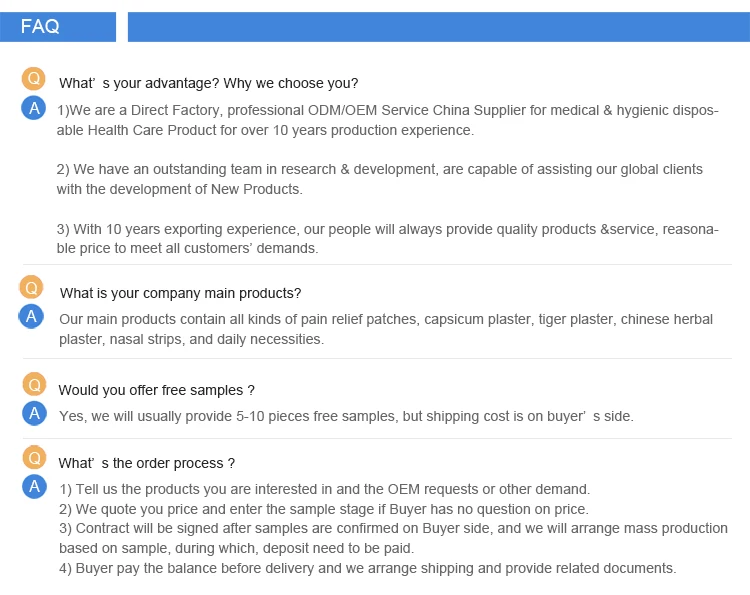Click the Q icon beside the order process question
The height and width of the screenshot is (595, 750).
click(34, 458)
